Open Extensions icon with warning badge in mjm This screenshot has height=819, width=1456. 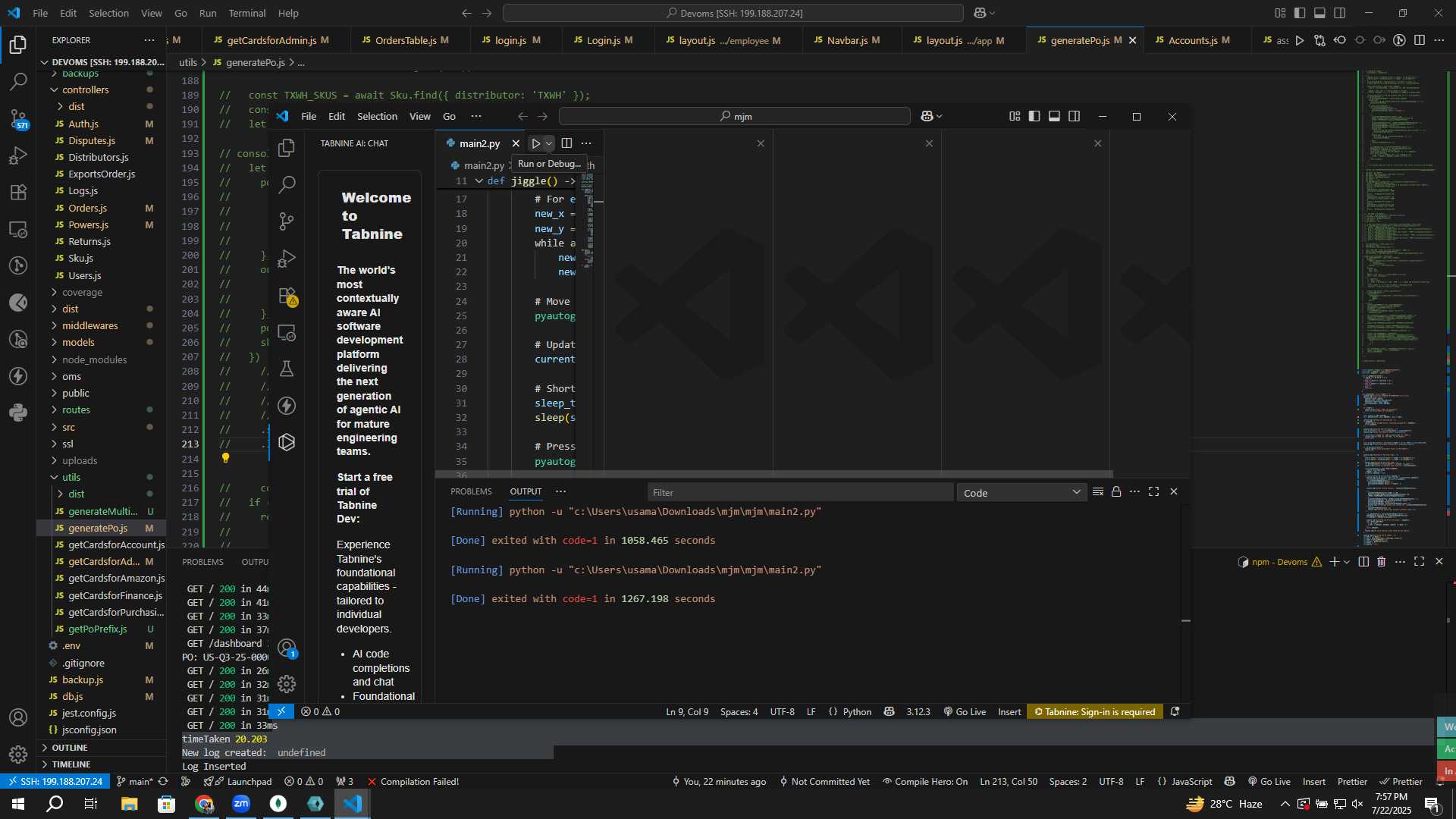287,296
